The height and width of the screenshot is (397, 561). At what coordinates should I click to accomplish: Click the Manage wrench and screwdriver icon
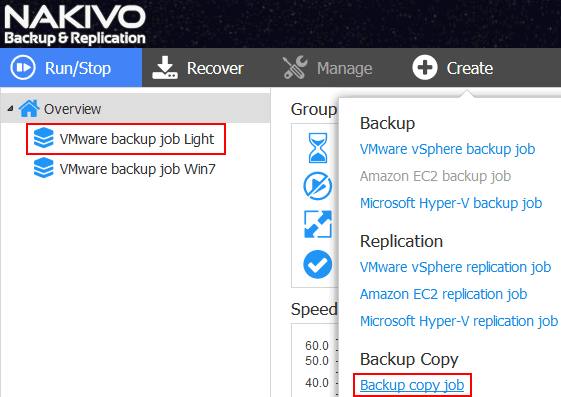point(295,67)
